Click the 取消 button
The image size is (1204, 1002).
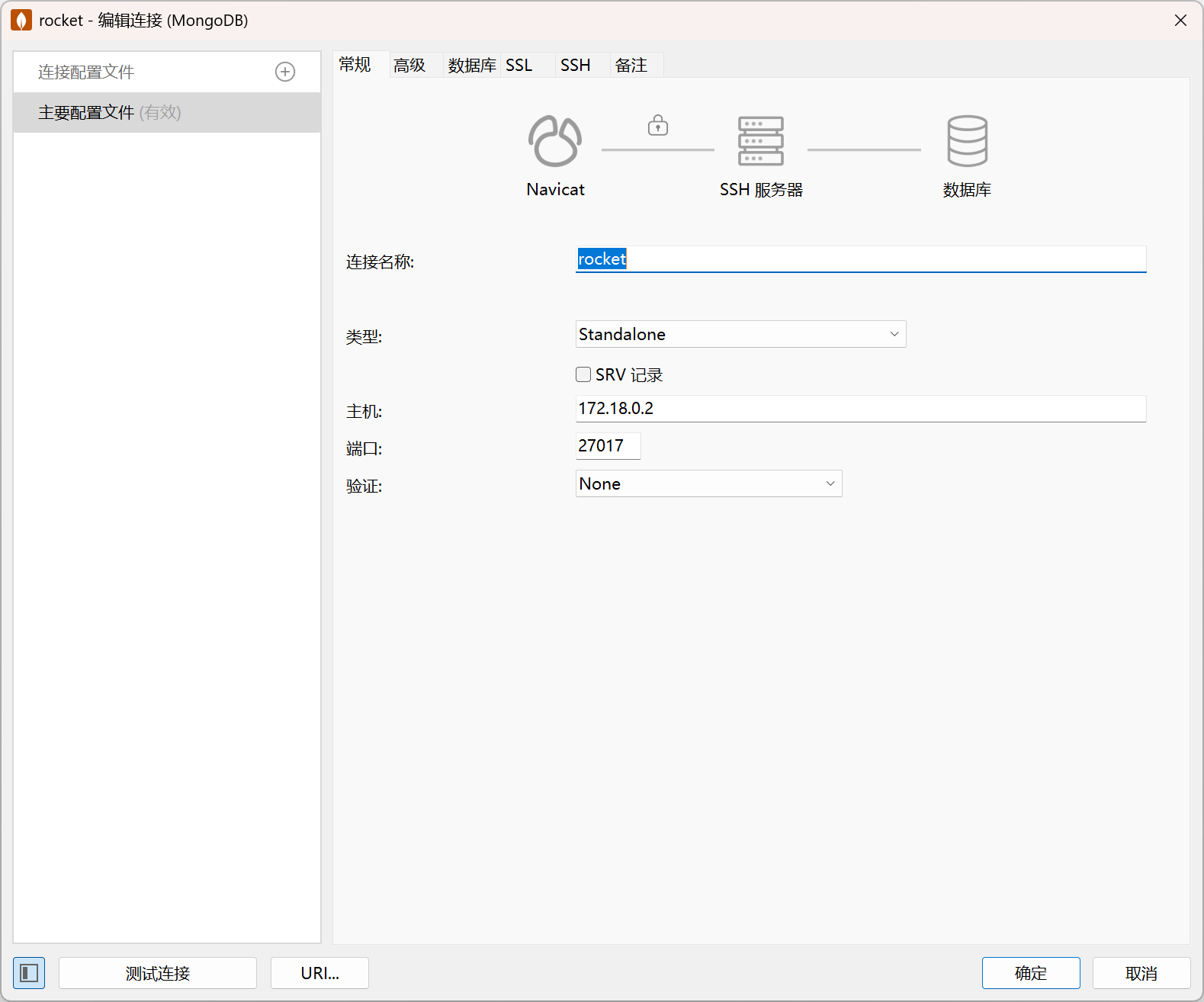(1141, 973)
